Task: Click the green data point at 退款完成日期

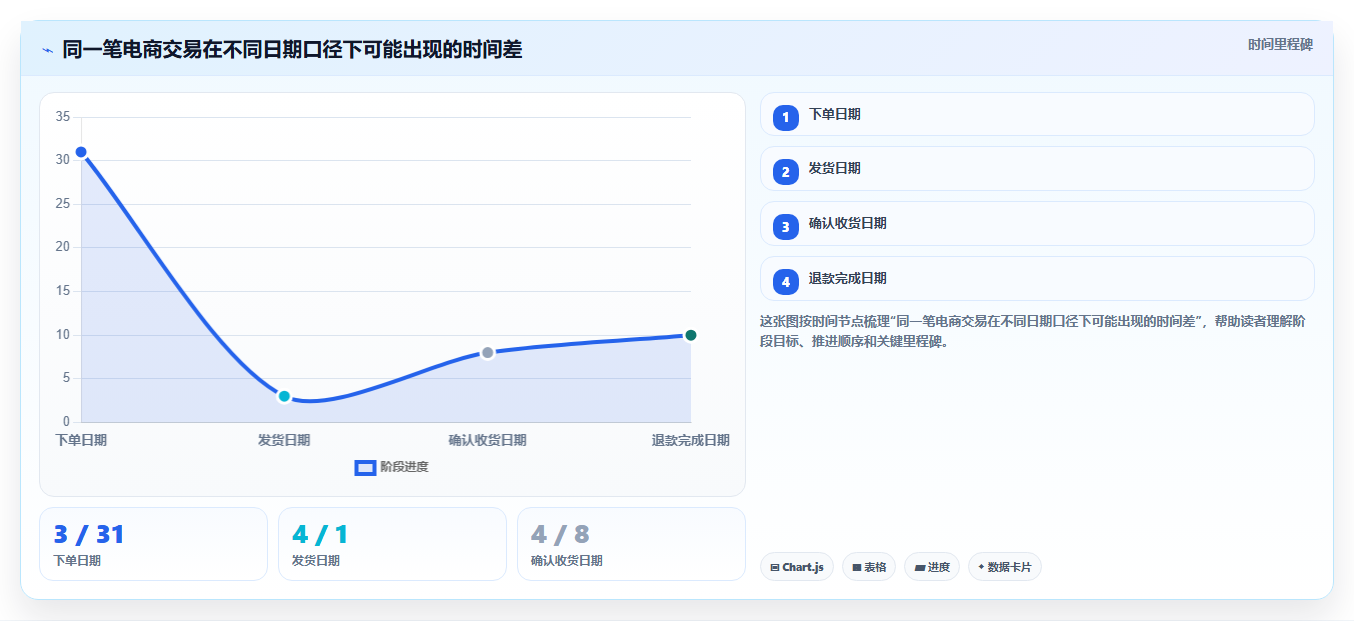Action: point(690,335)
